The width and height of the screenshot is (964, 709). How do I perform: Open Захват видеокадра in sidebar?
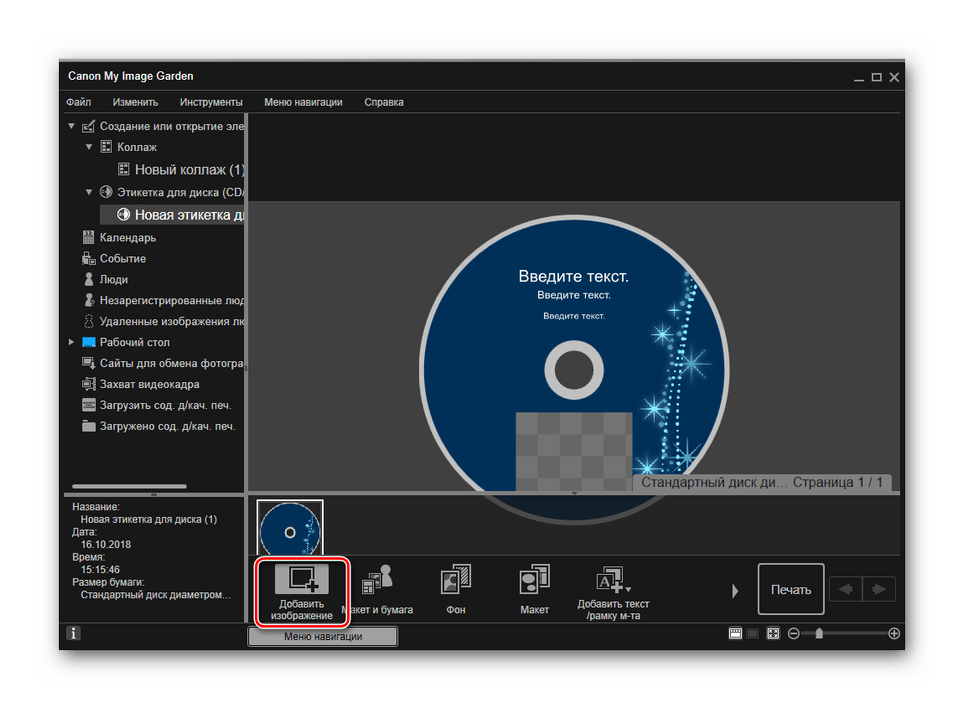[x=149, y=384]
